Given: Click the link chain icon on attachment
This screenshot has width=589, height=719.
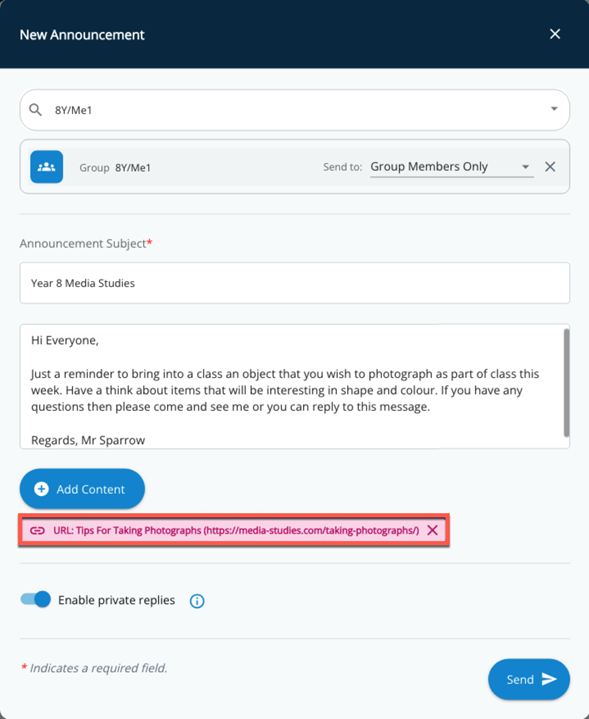Looking at the screenshot, I should [37, 531].
